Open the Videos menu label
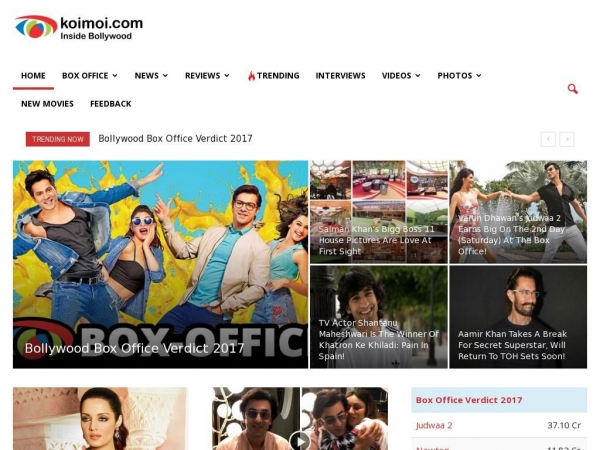Image resolution: width=600 pixels, height=450 pixels. (x=396, y=76)
